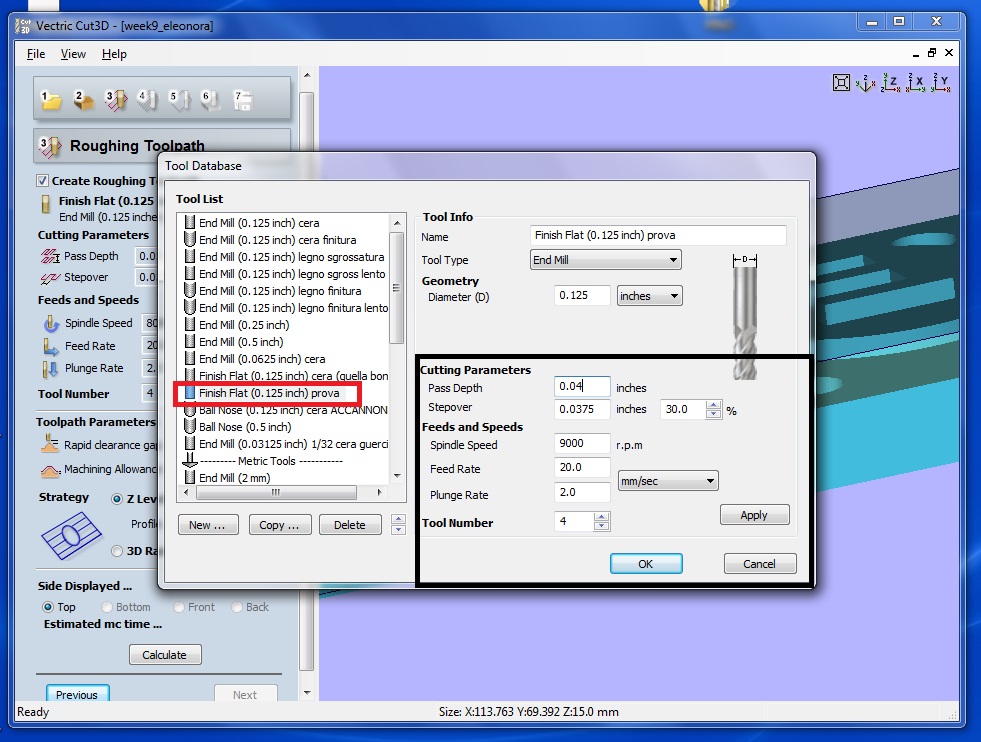Select the Bottom side displayed option
The image size is (981, 742).
(x=106, y=607)
